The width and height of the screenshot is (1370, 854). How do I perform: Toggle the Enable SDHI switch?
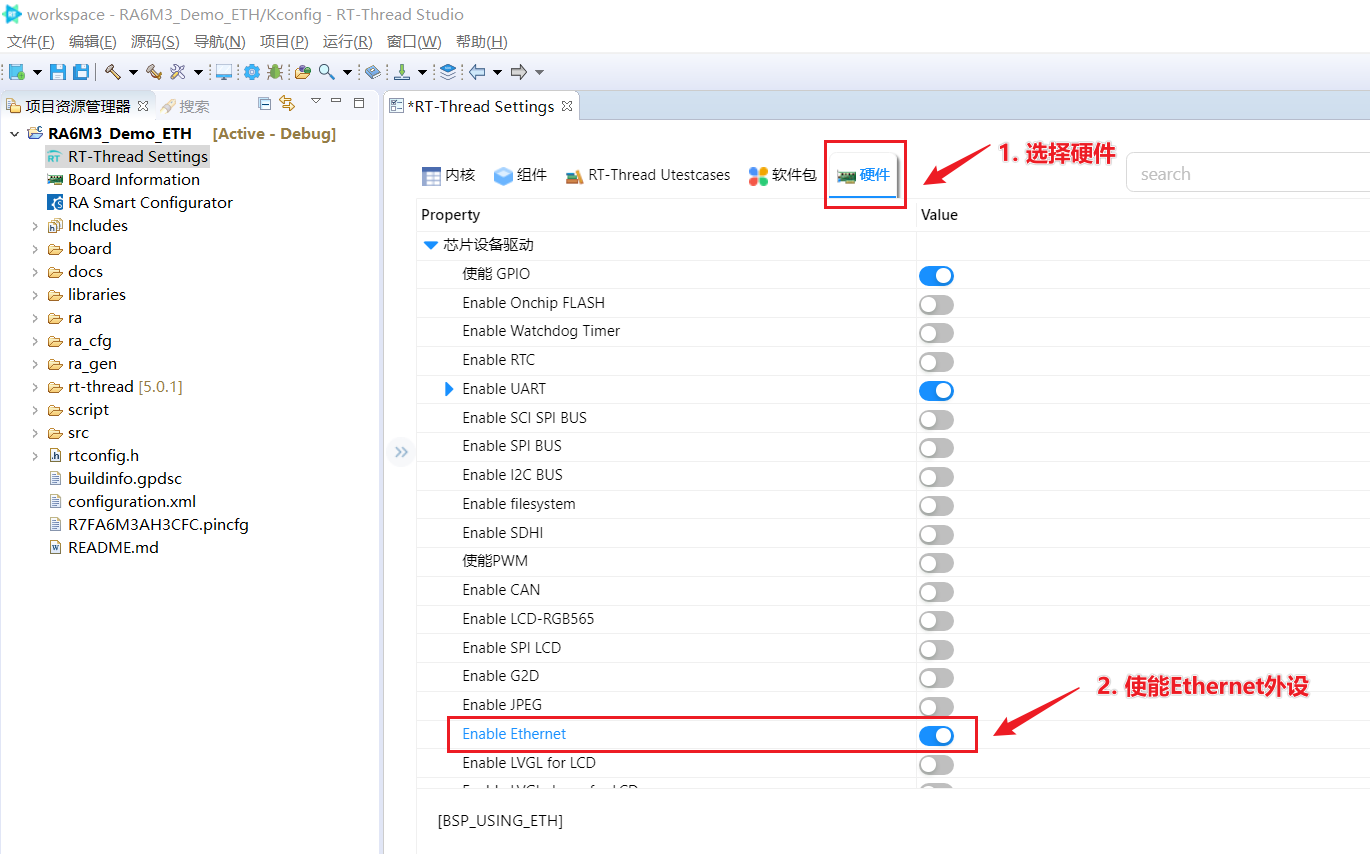point(936,534)
